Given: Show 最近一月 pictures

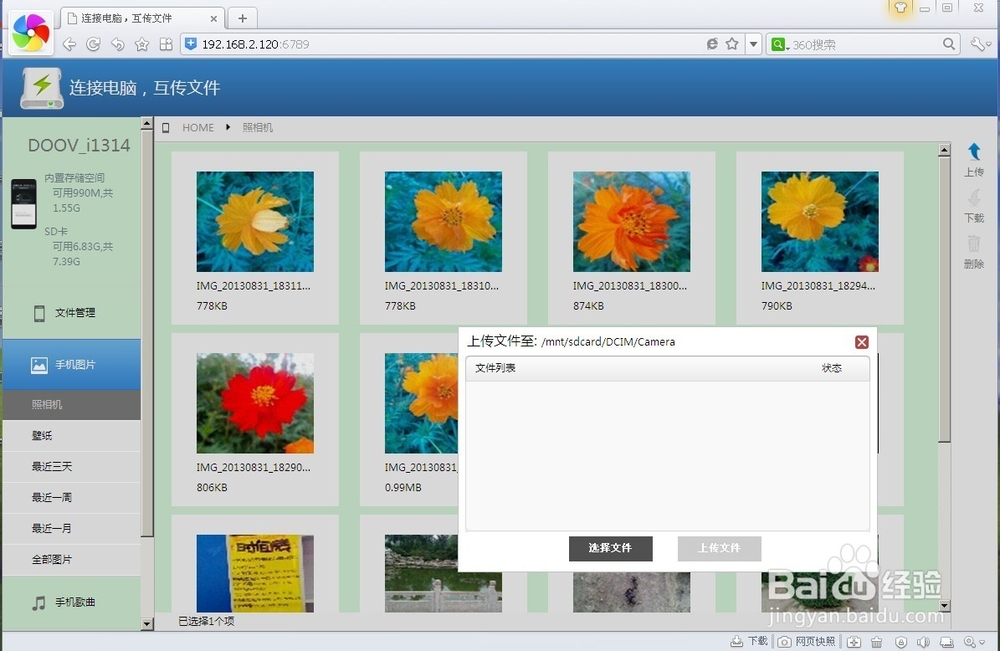Looking at the screenshot, I should coord(71,529).
